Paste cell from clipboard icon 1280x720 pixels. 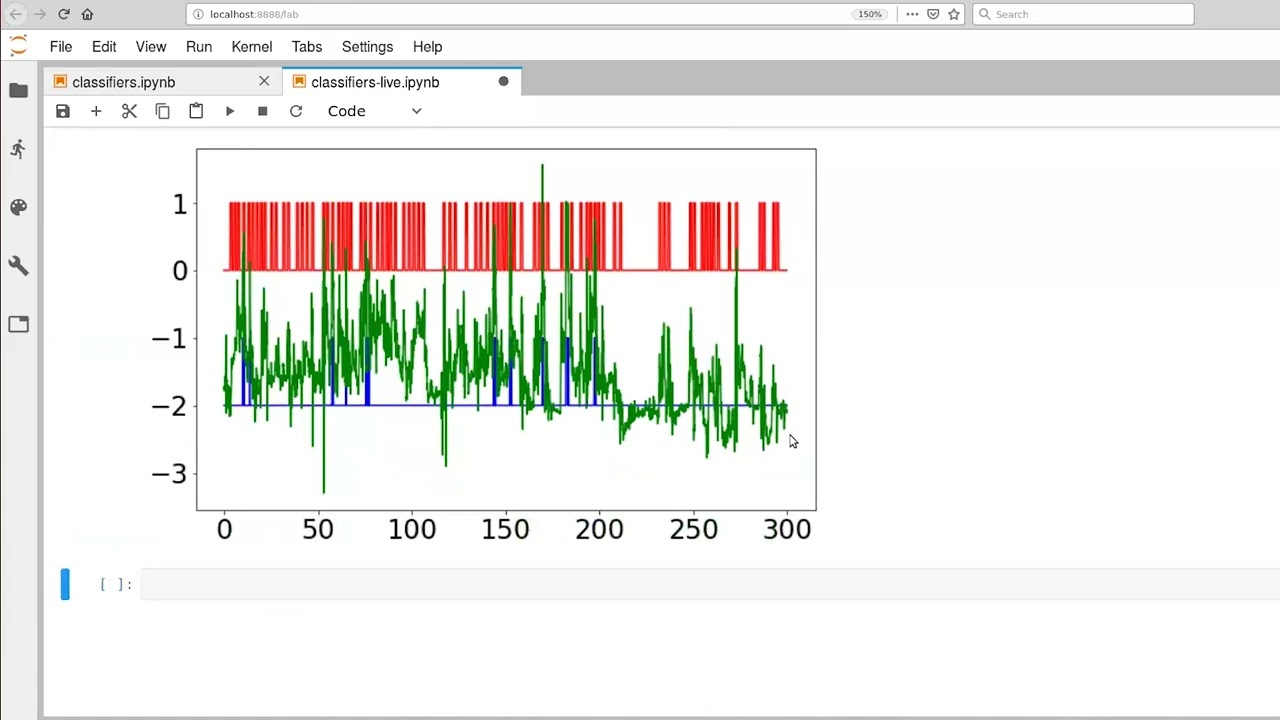[x=196, y=111]
